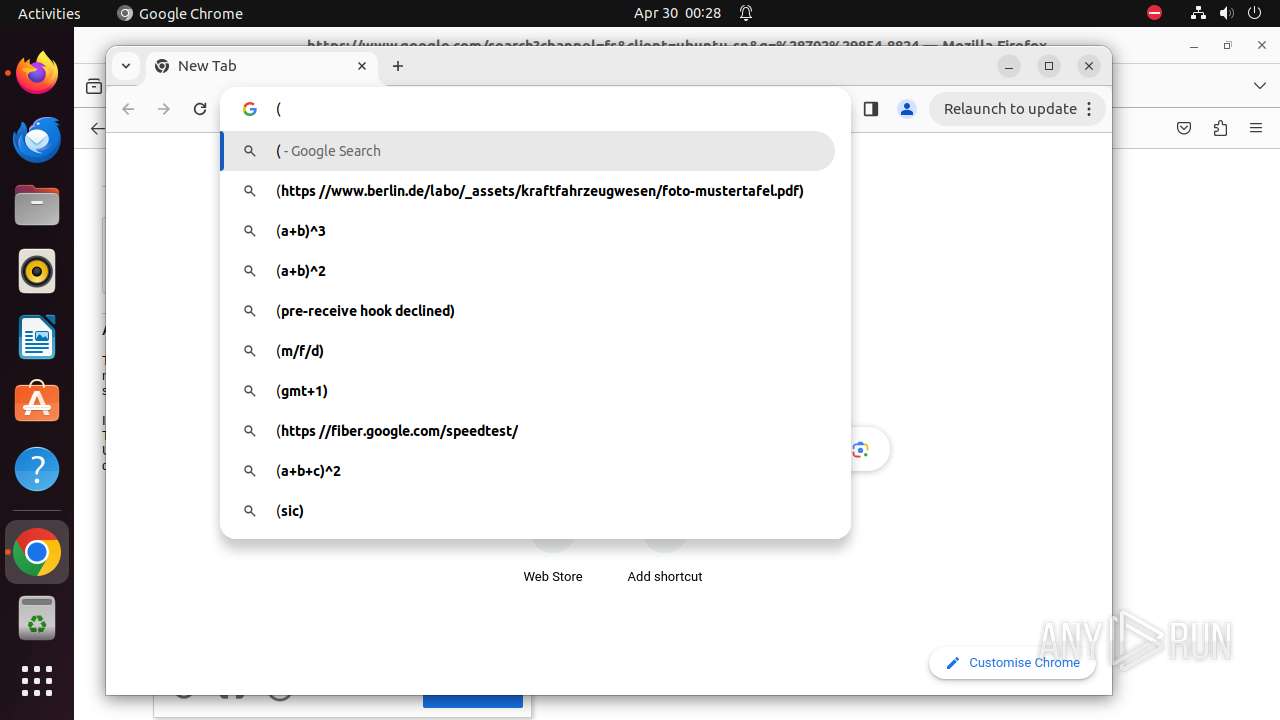Open Chrome side panel icon
The height and width of the screenshot is (720, 1280).
[870, 109]
